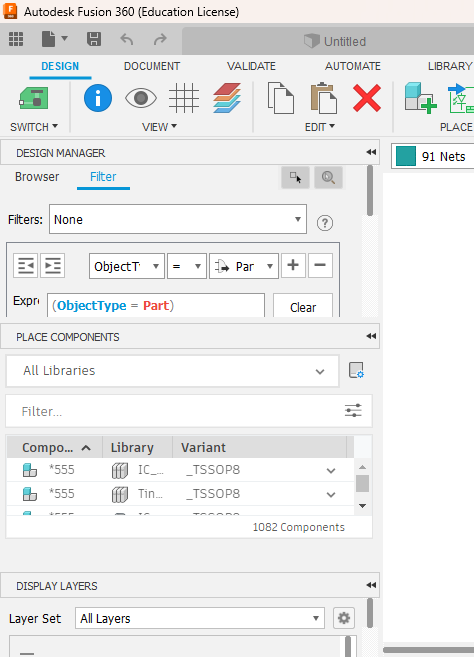Image resolution: width=474 pixels, height=657 pixels.
Task: Open the library manager icon
Action: pyautogui.click(x=356, y=370)
